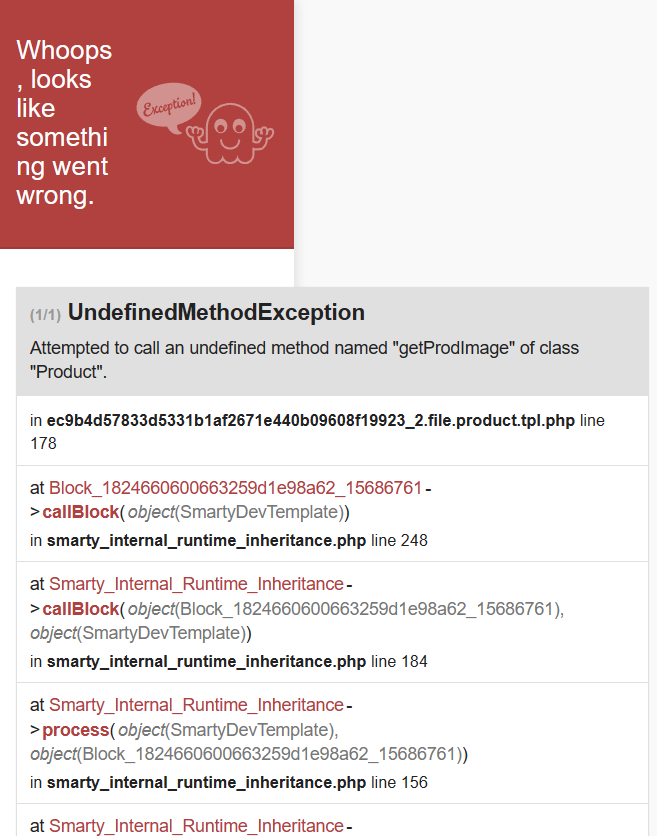This screenshot has width=657, height=836.
Task: Click the process method name
Action: (76, 729)
